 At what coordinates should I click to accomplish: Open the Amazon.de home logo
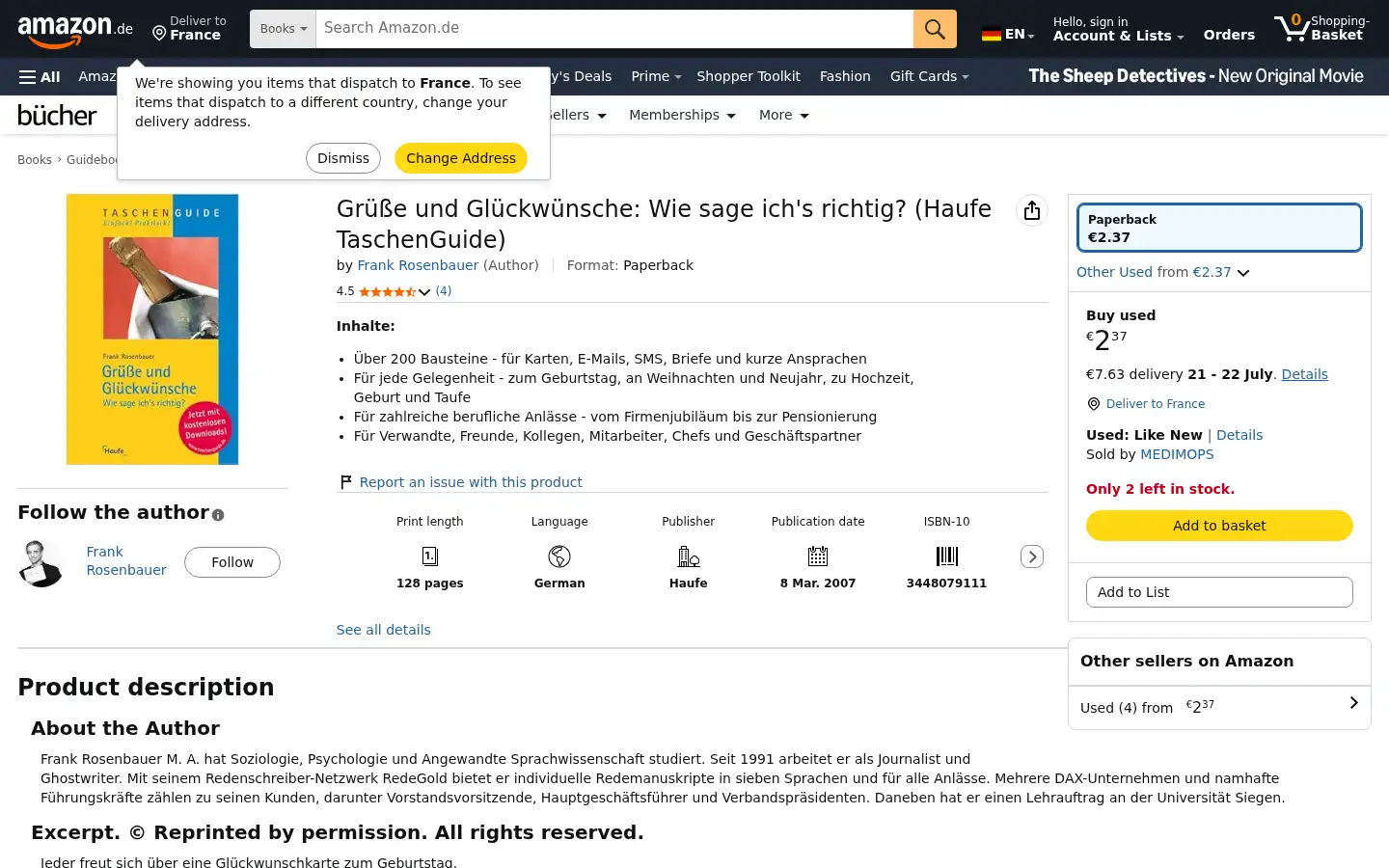click(74, 31)
